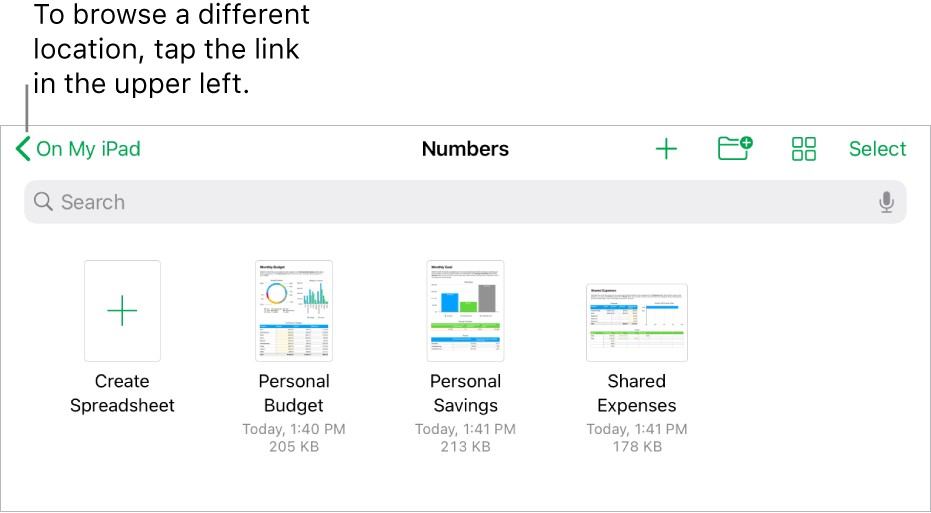Viewport: 931px width, 513px height.
Task: Tap the Personal Savings file name
Action: click(x=465, y=393)
